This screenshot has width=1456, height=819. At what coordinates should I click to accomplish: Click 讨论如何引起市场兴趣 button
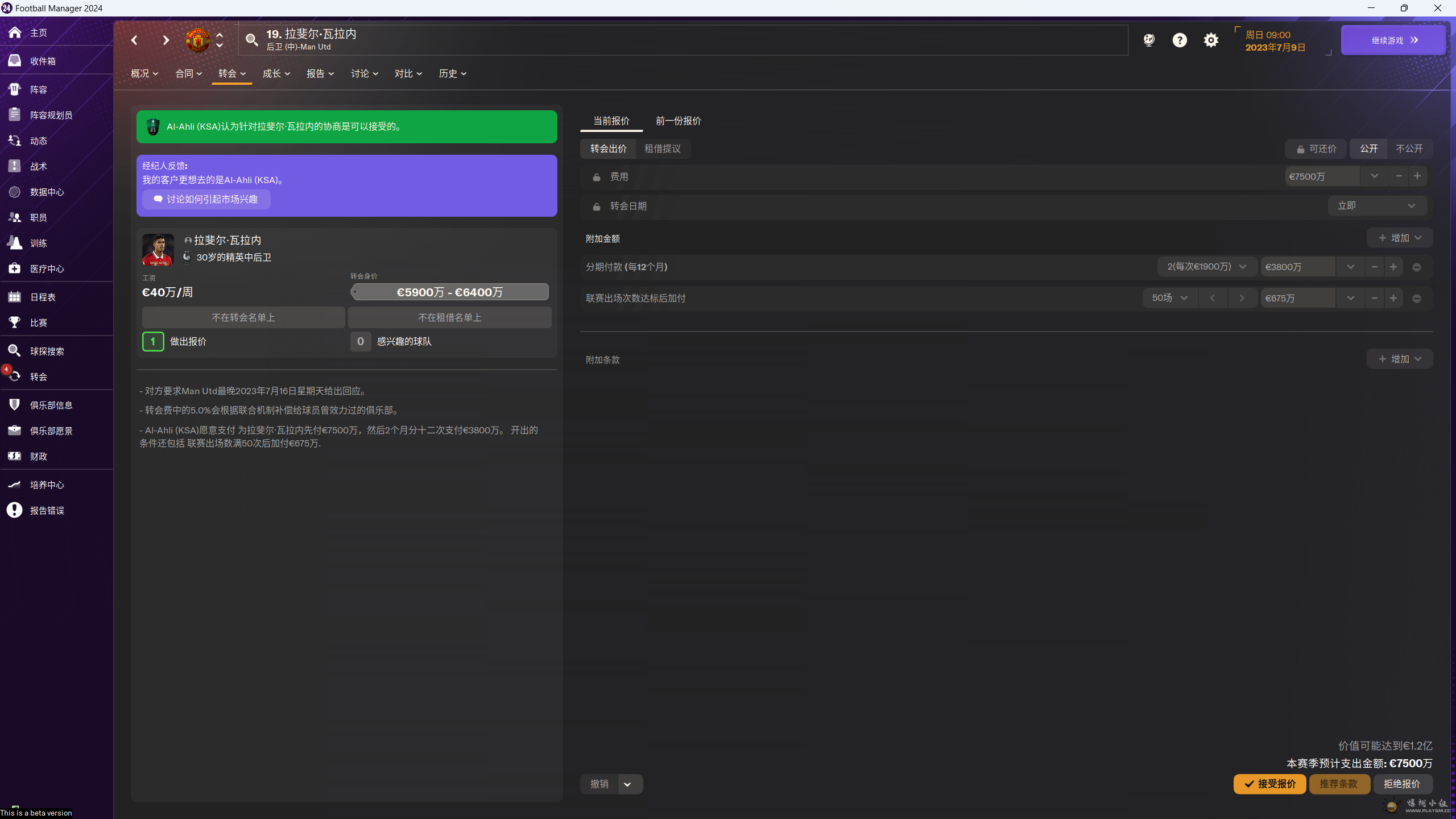pos(206,199)
